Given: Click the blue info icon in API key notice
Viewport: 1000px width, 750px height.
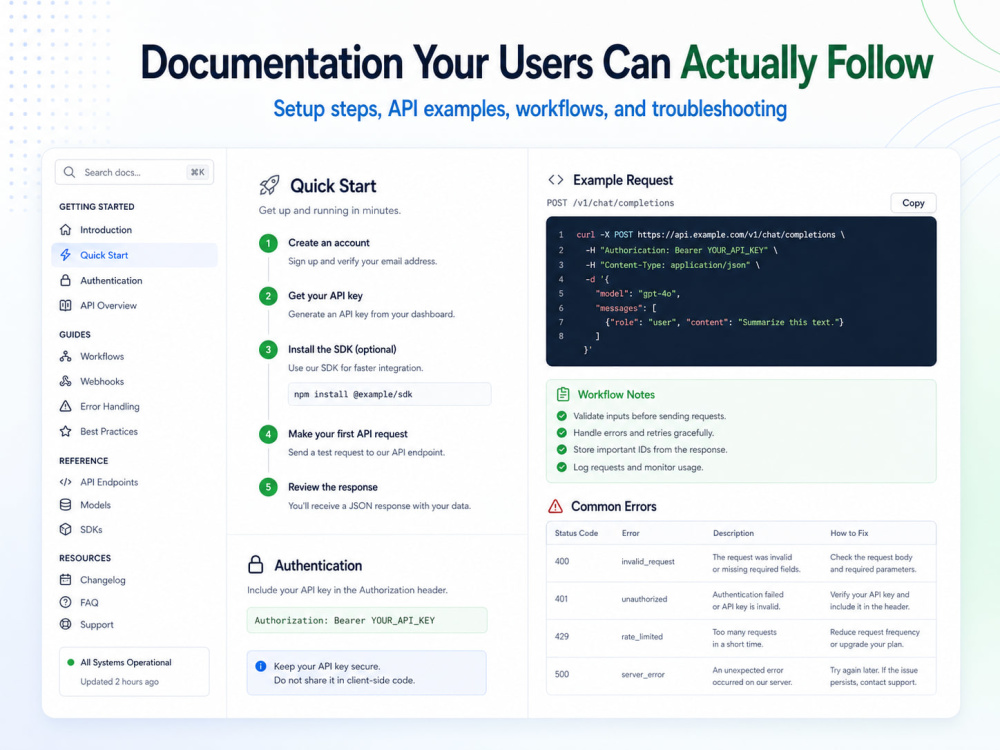Looking at the screenshot, I should (x=260, y=666).
